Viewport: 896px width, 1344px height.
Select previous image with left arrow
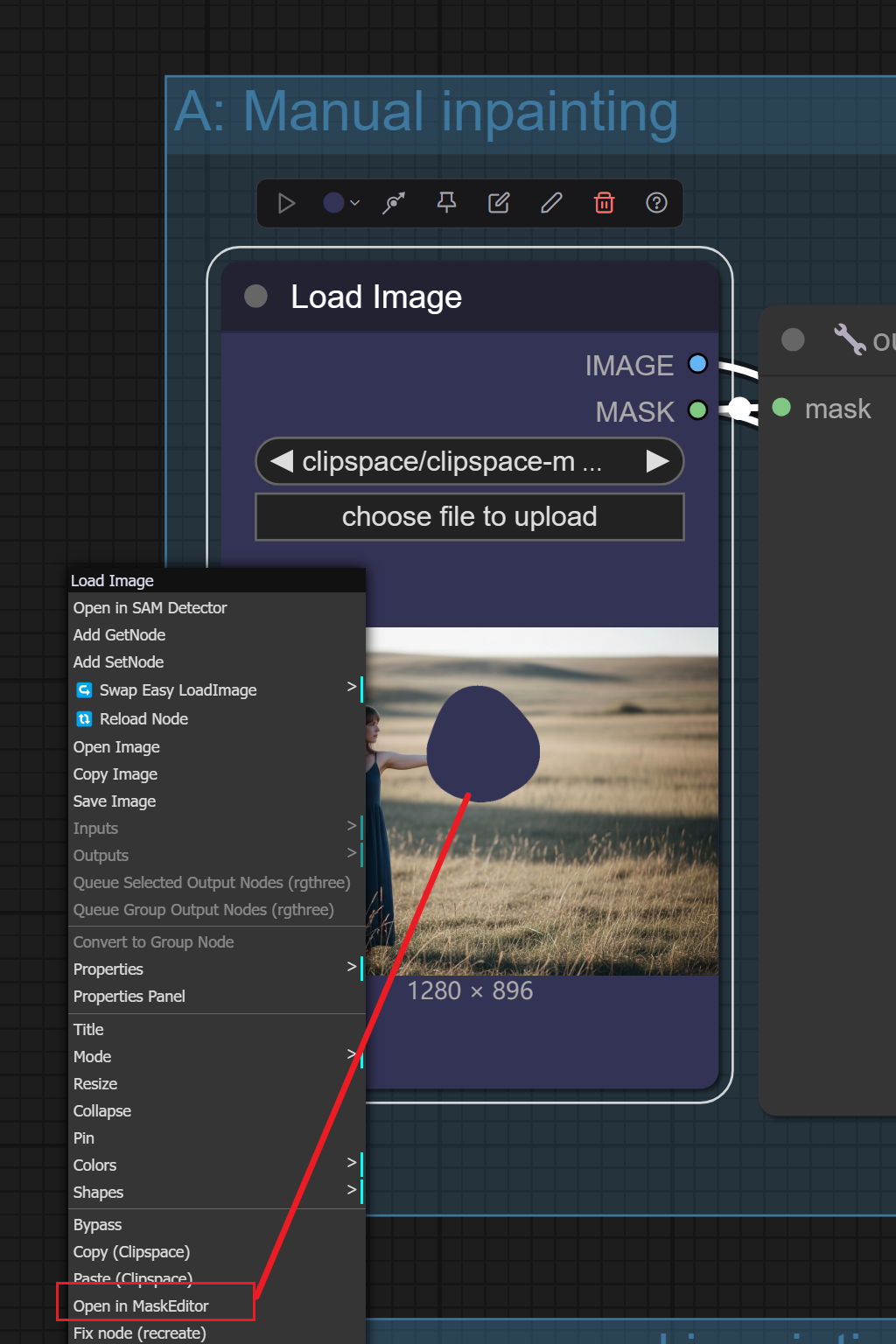tap(282, 461)
